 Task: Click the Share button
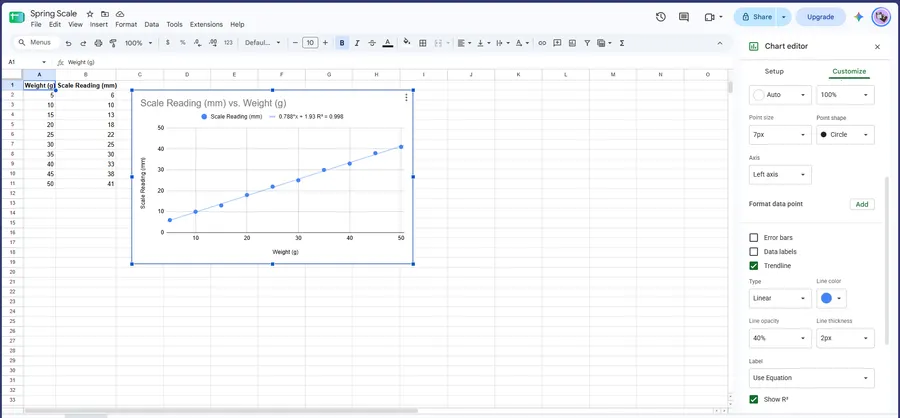pos(757,17)
